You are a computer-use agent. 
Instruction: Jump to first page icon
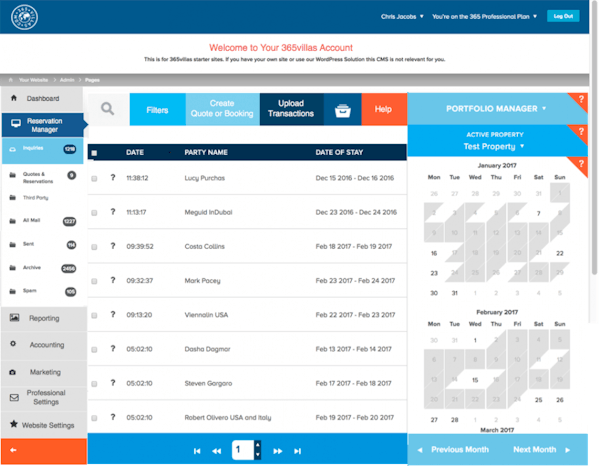click(197, 451)
